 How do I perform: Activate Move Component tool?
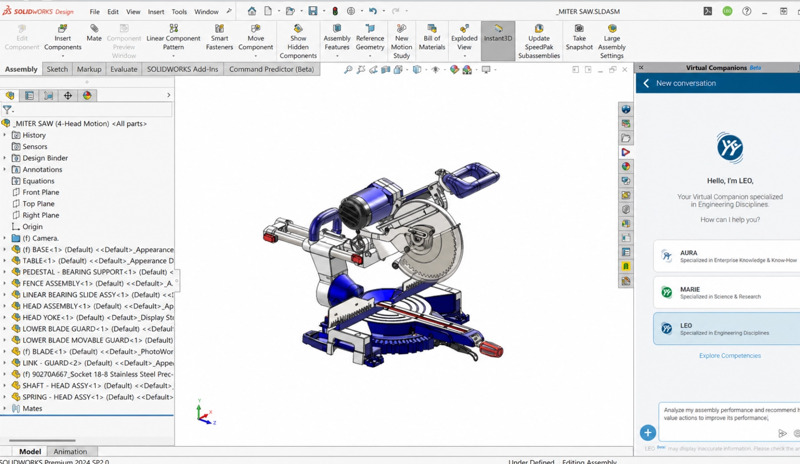click(x=256, y=37)
